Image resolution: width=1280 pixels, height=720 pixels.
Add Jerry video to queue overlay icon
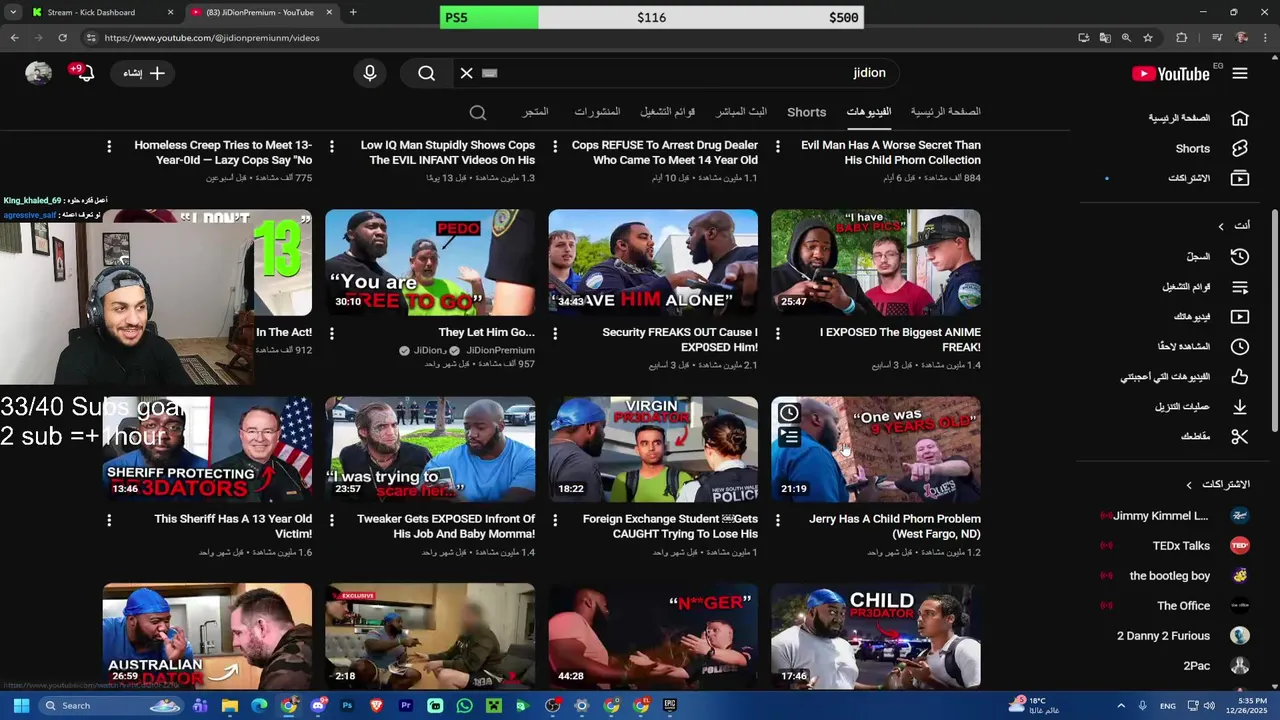(x=789, y=437)
